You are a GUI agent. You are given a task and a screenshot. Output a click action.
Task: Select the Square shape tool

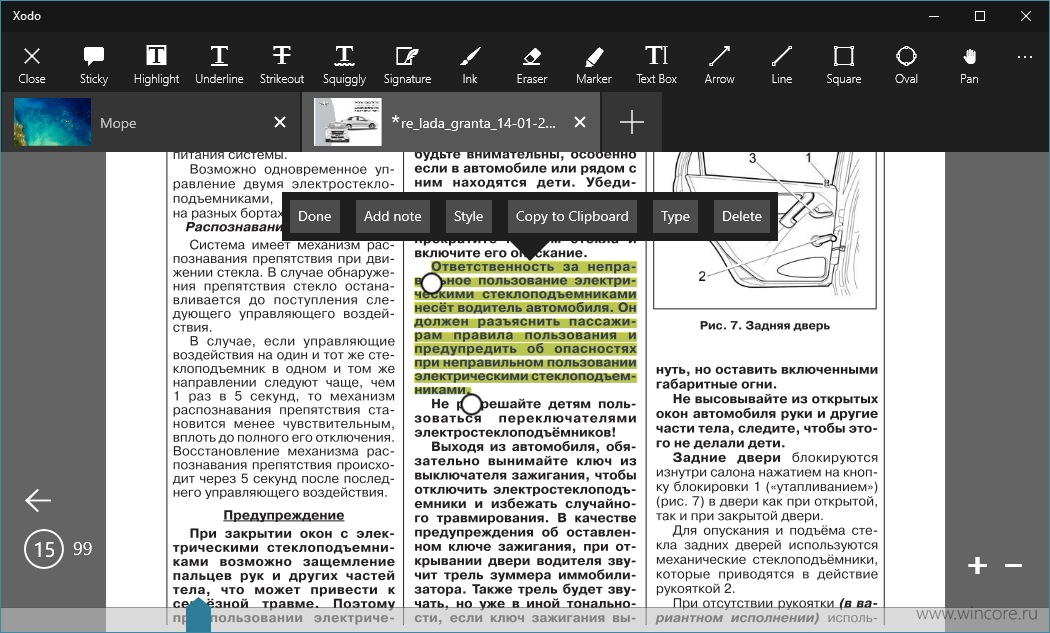(844, 65)
